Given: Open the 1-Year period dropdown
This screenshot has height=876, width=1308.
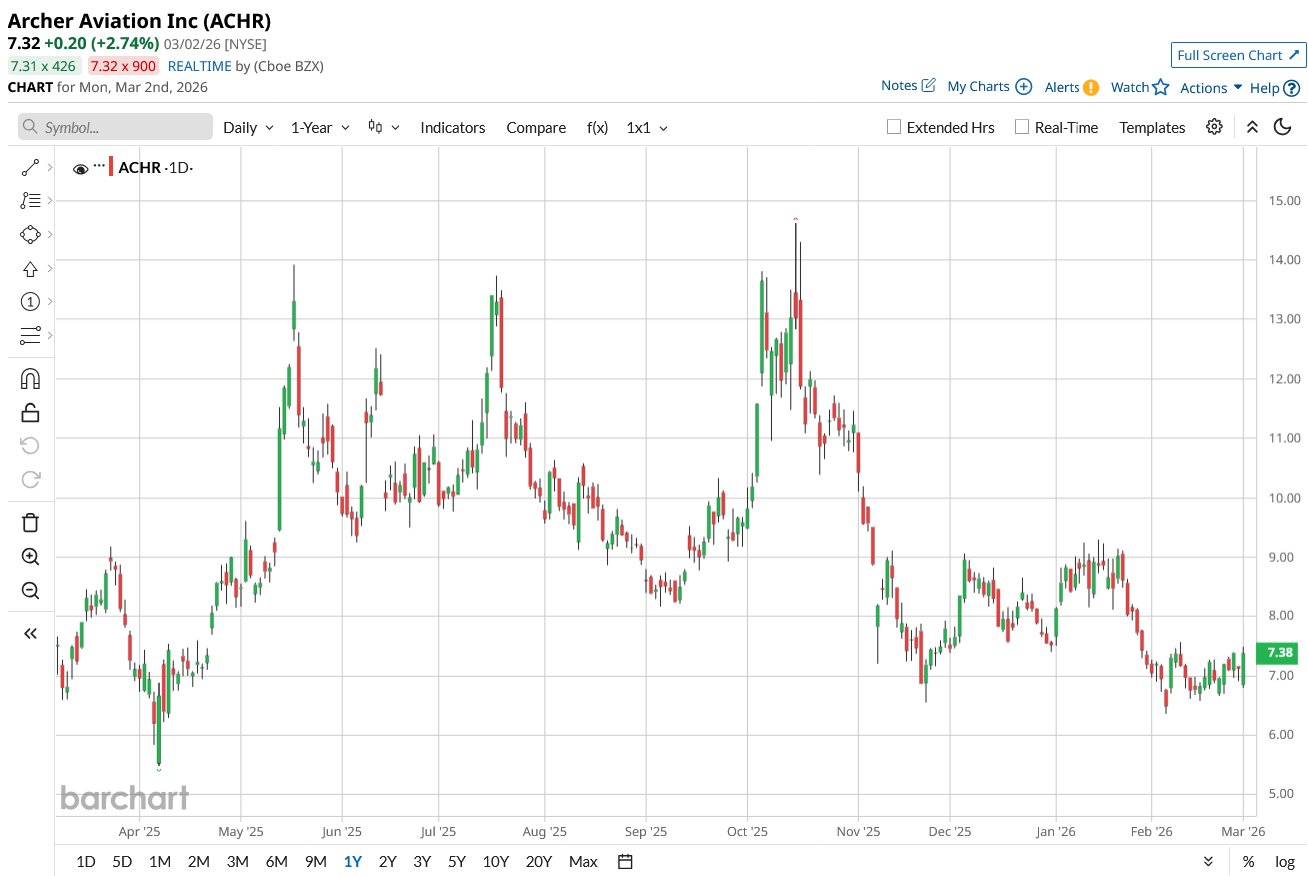Looking at the screenshot, I should click(x=320, y=127).
